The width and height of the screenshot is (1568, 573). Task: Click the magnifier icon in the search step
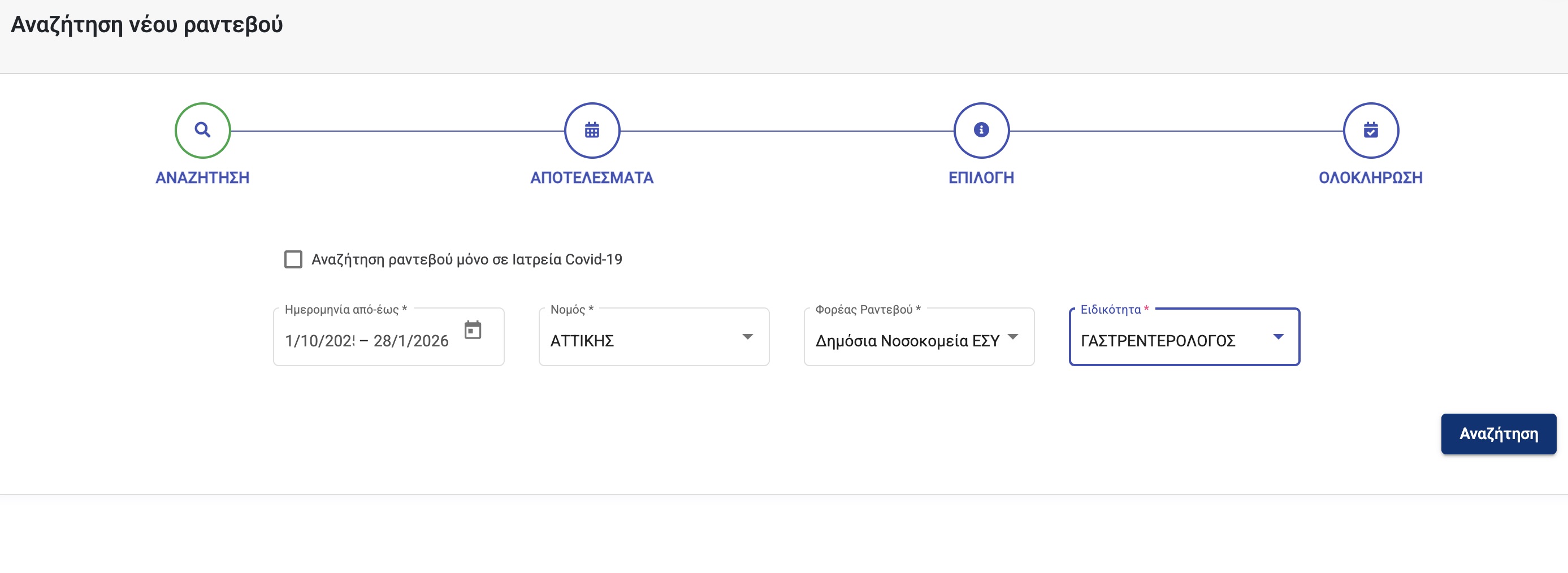(x=202, y=130)
